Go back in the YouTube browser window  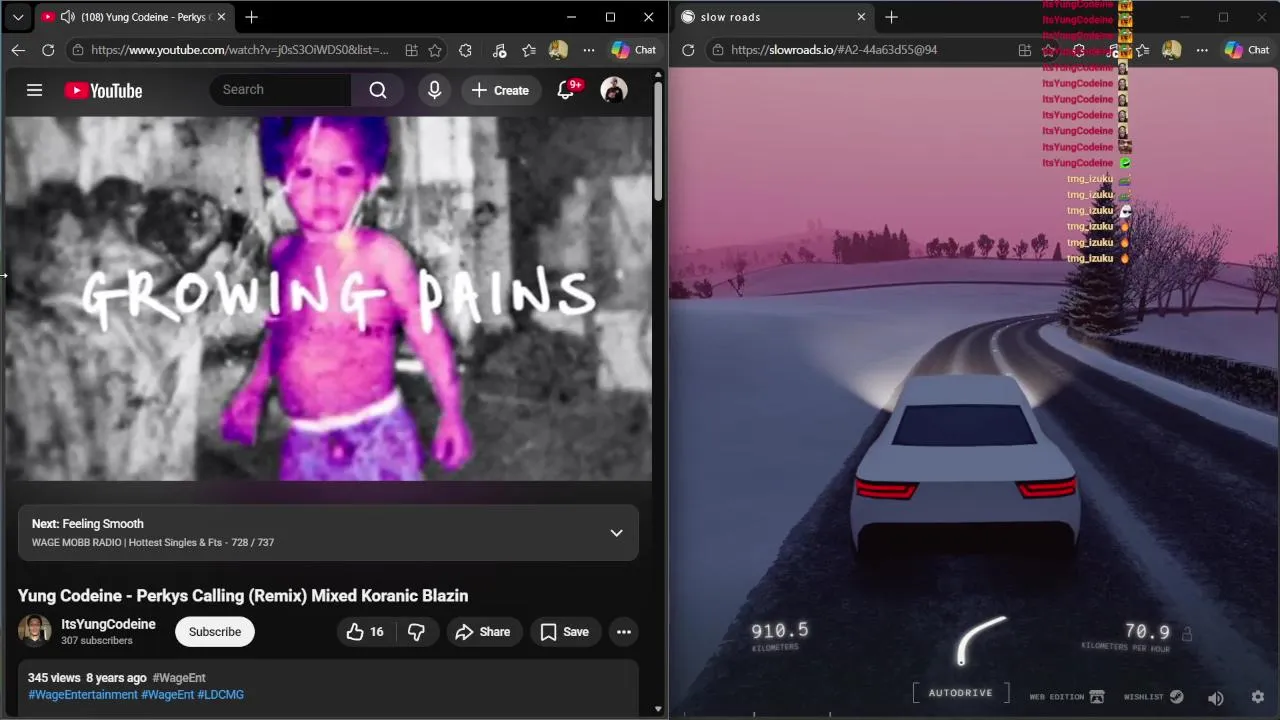click(x=18, y=50)
